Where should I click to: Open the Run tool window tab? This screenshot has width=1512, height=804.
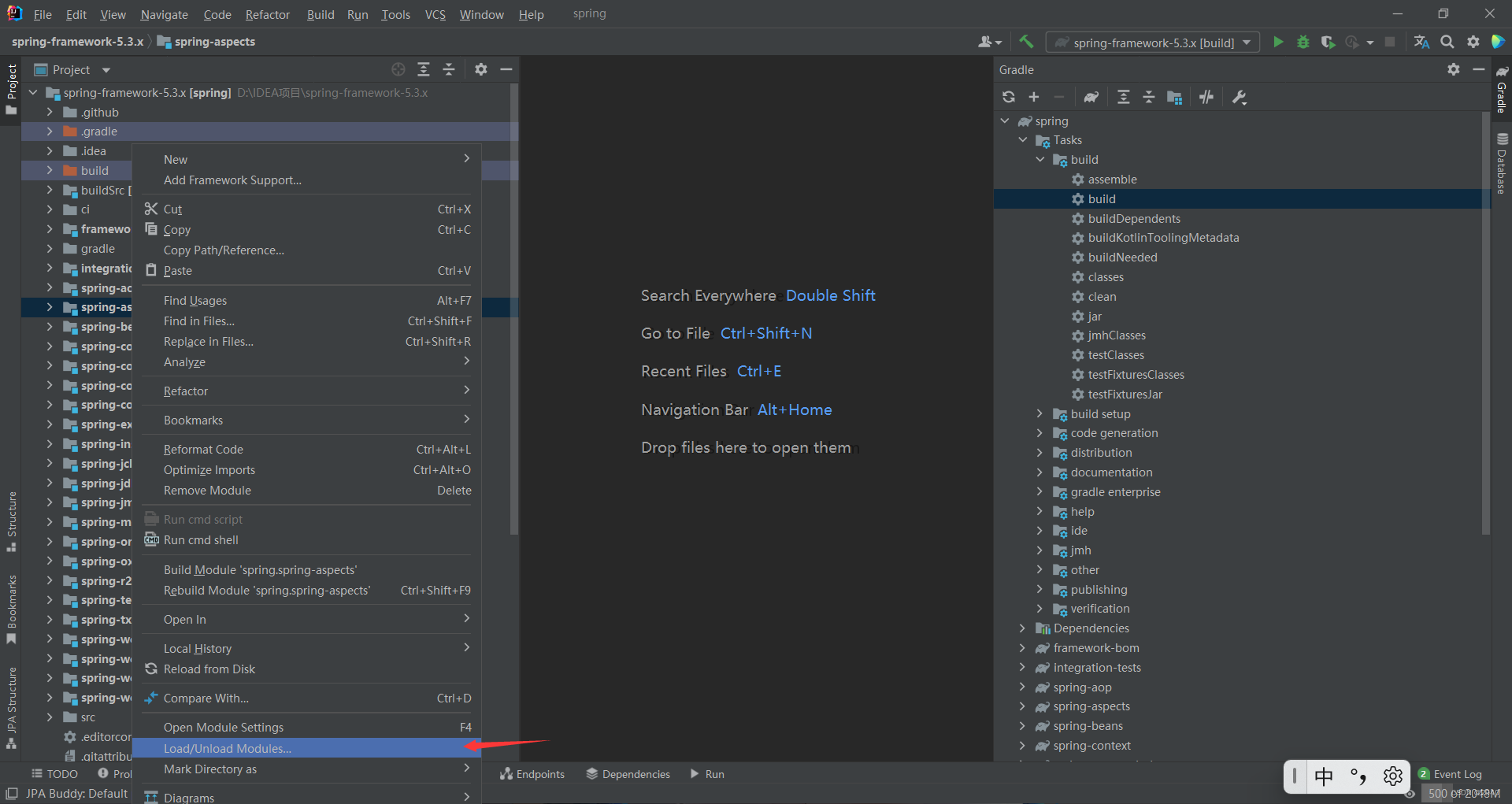click(x=707, y=774)
